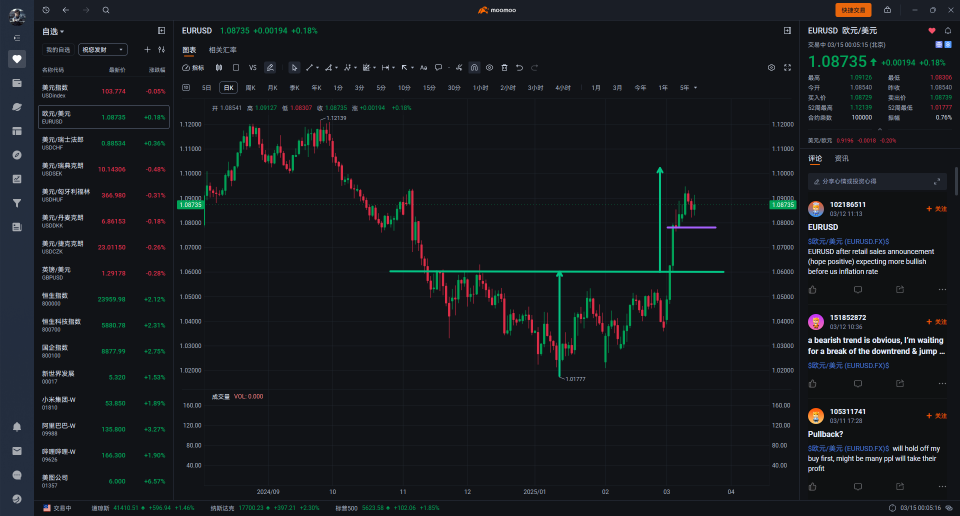960x516 pixels.
Task: Select the 4小时 timeframe
Action: pyautogui.click(x=563, y=88)
